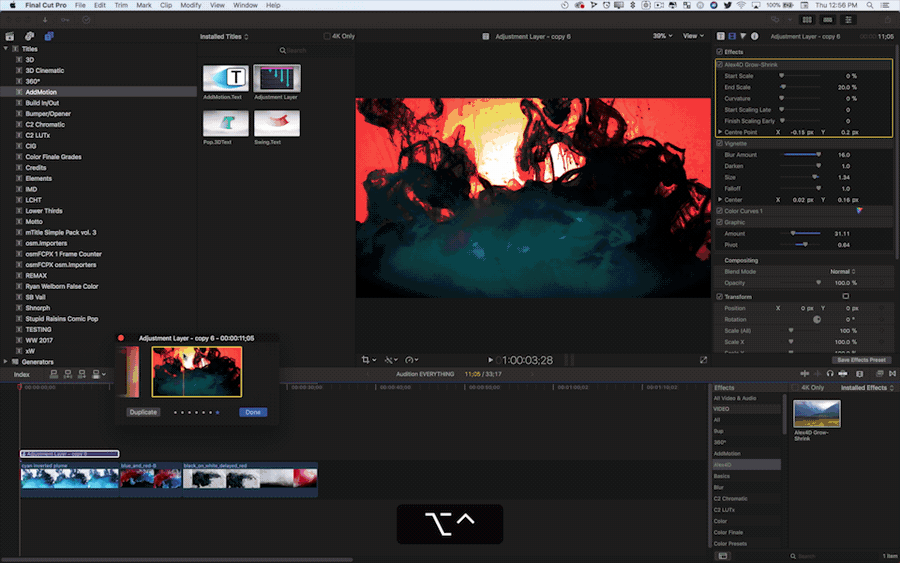Viewport: 900px width, 563px height.
Task: Expand the Vignette Center parameter triangle
Action: click(720, 200)
